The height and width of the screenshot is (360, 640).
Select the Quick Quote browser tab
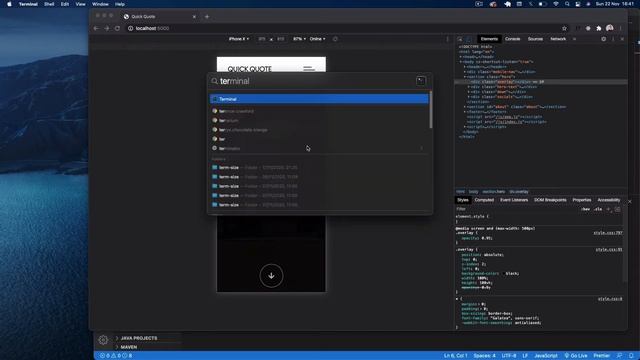159,17
